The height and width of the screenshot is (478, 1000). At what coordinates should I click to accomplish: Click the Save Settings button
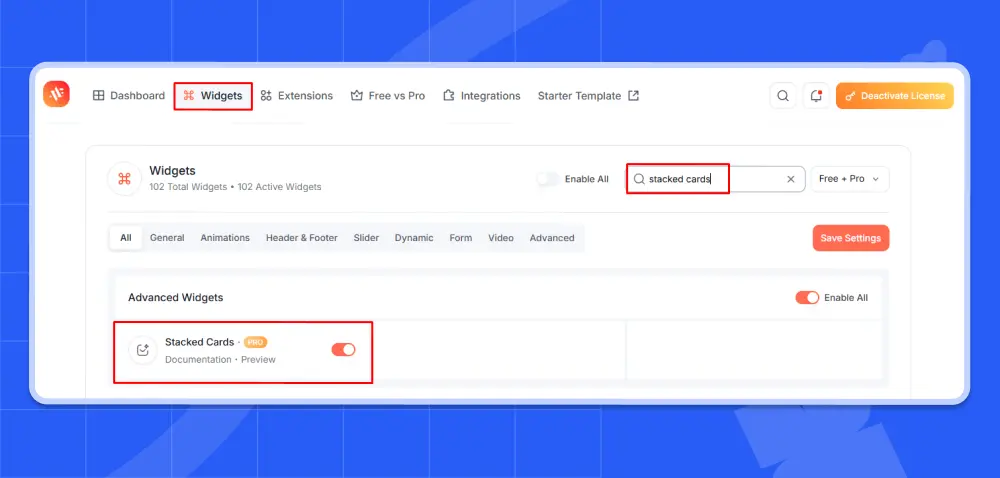pyautogui.click(x=851, y=238)
